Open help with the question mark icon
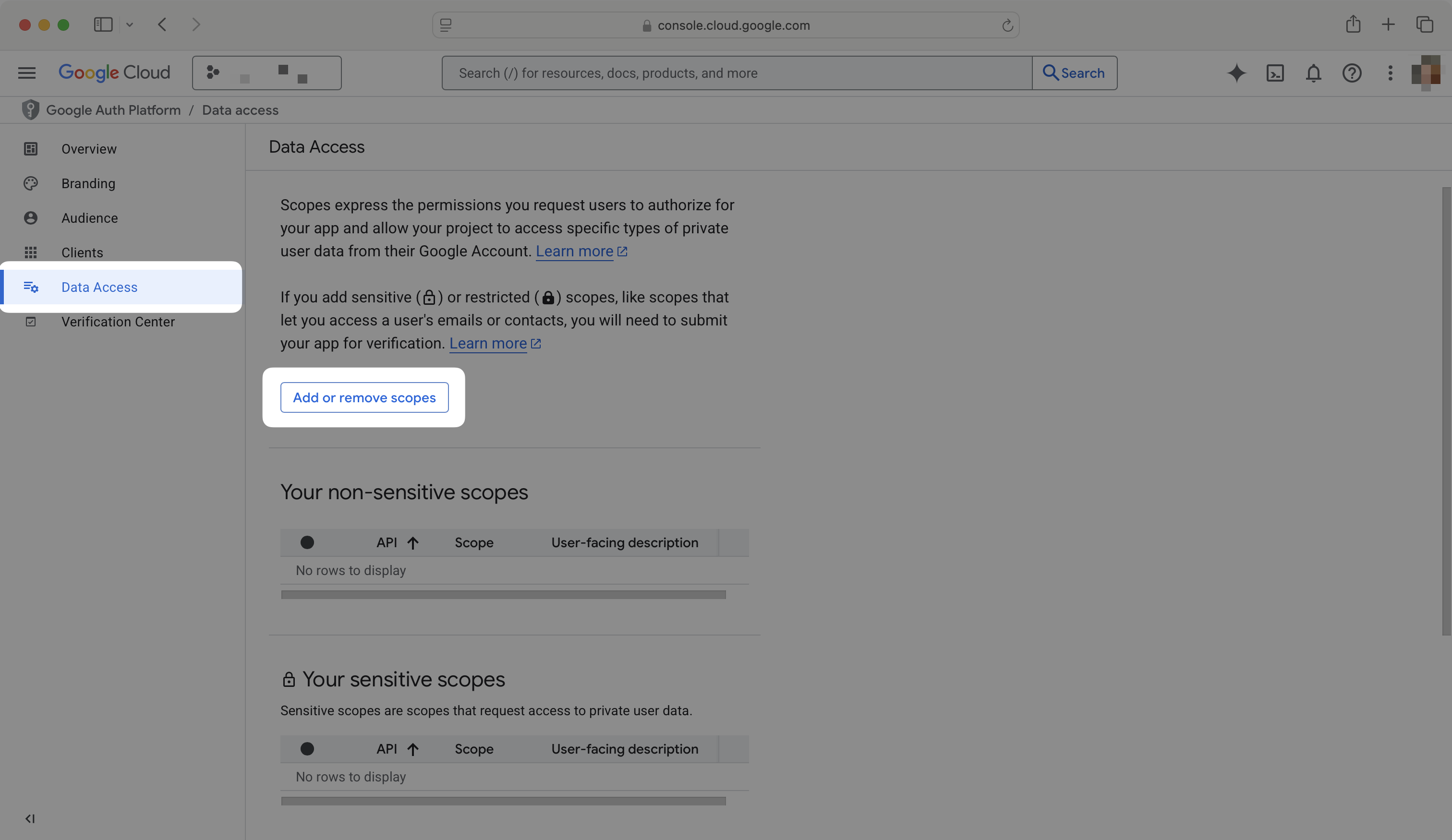 coord(1352,73)
